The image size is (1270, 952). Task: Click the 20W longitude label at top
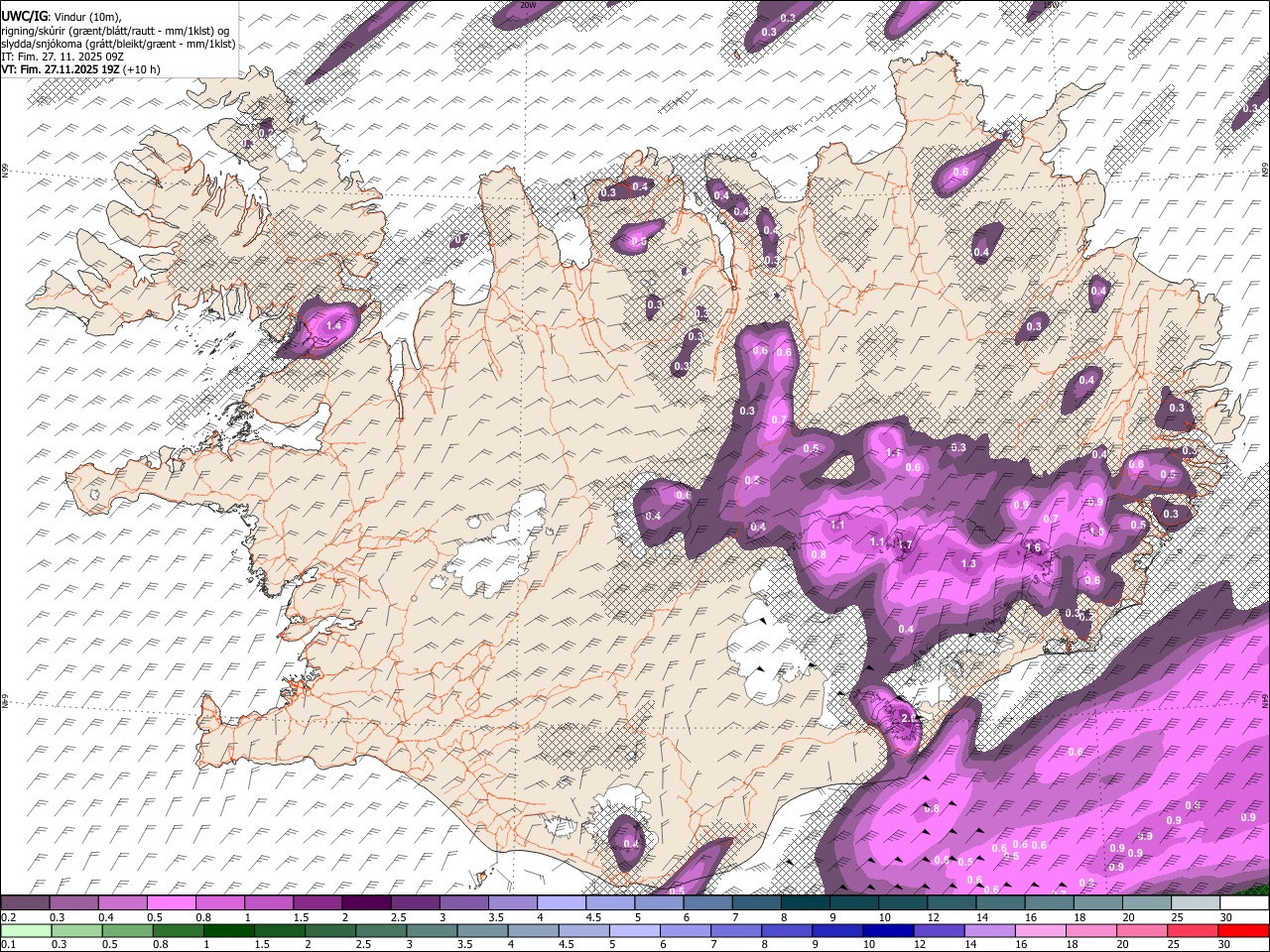click(x=529, y=5)
